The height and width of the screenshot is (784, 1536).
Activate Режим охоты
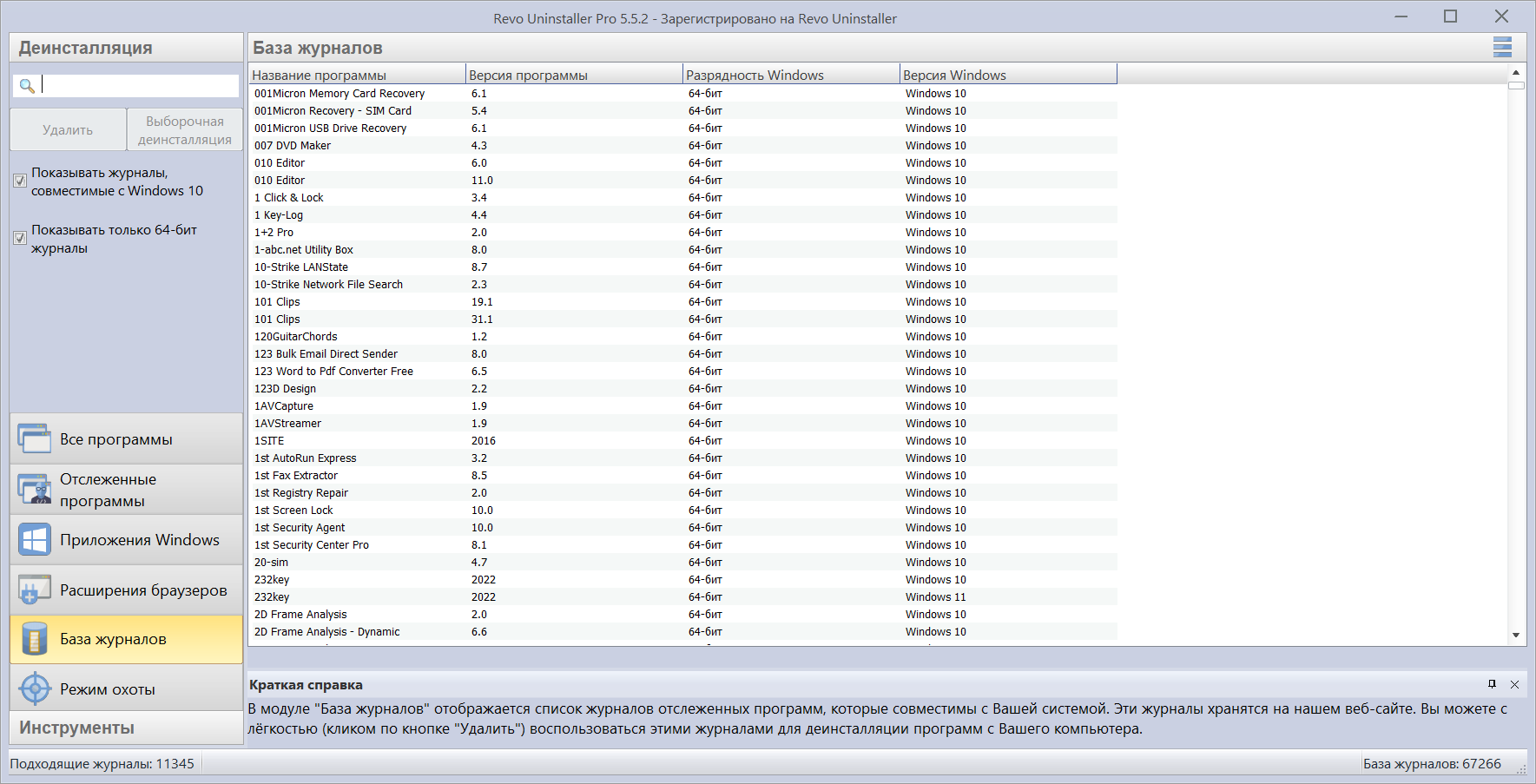tap(127, 689)
